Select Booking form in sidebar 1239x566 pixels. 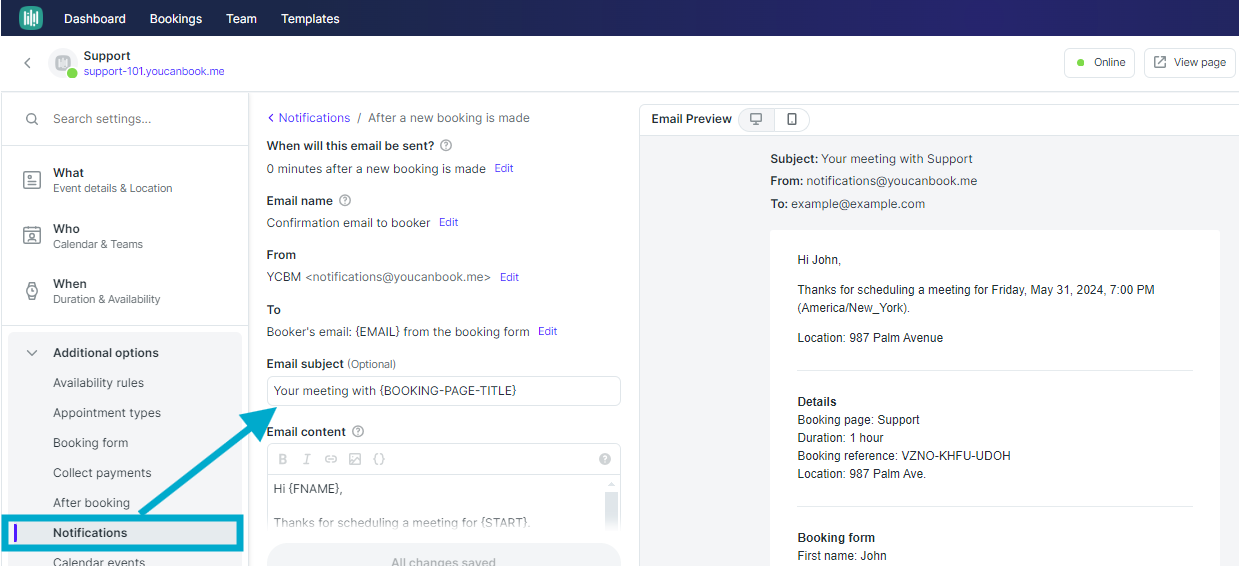tap(91, 443)
